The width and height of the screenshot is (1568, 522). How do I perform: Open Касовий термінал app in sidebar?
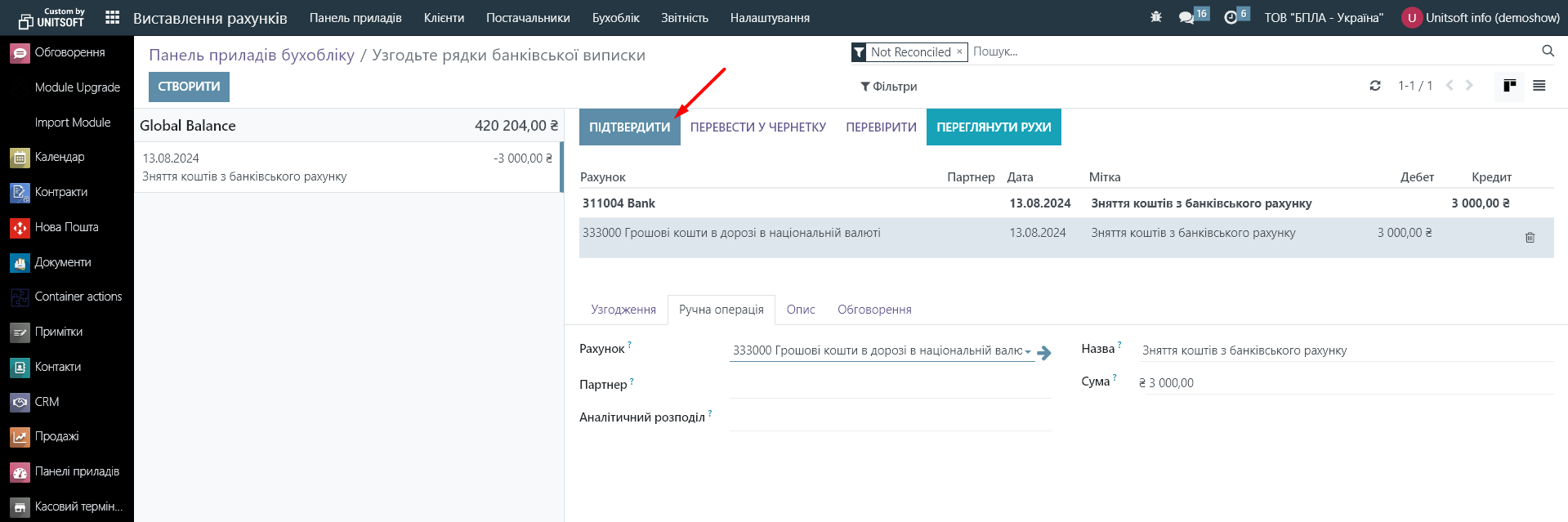67,506
